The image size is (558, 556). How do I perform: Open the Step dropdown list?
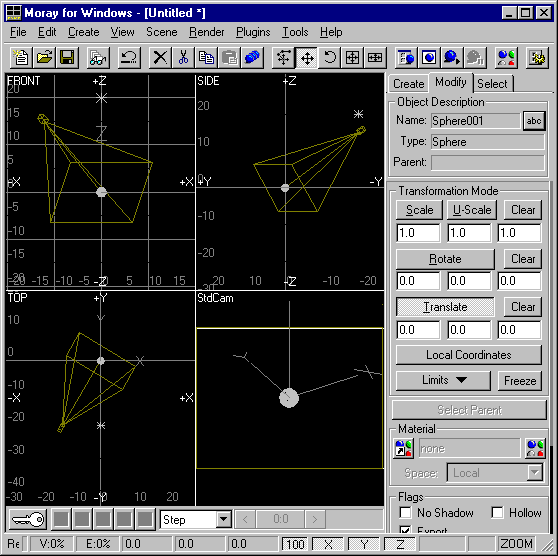click(223, 519)
